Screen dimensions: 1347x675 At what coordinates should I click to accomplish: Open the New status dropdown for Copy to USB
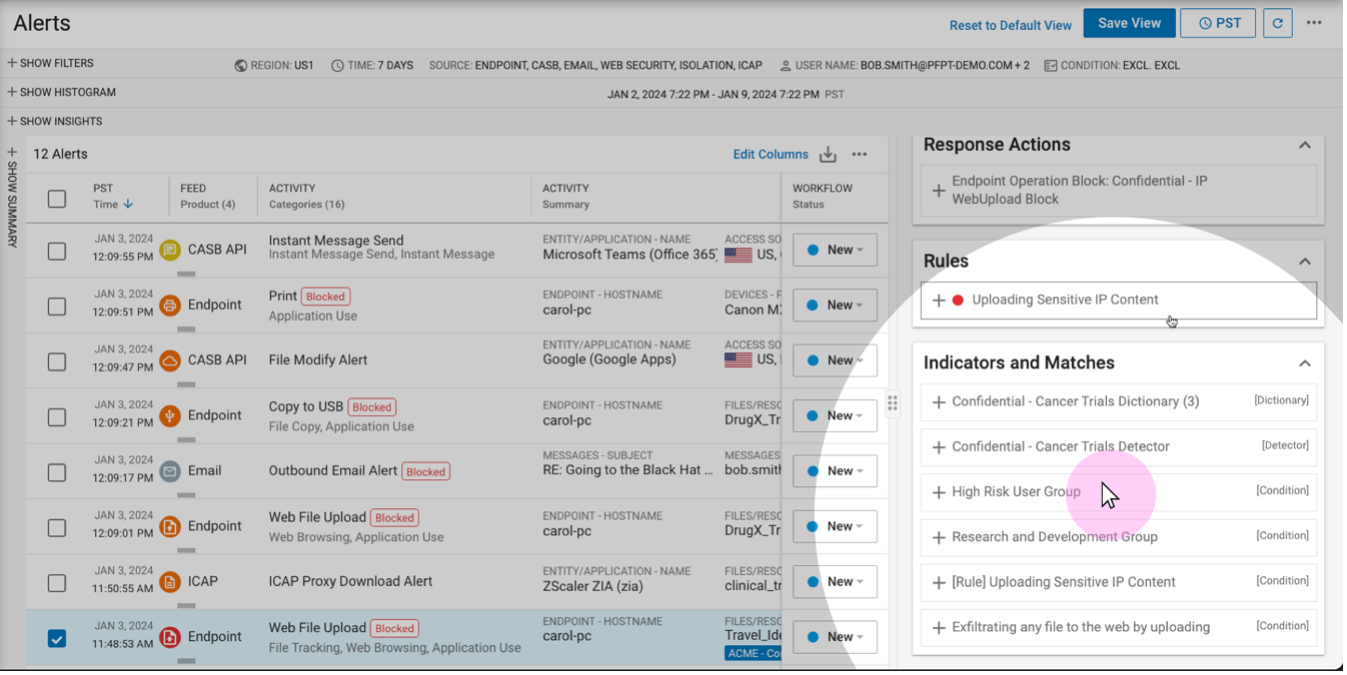pyautogui.click(x=835, y=415)
